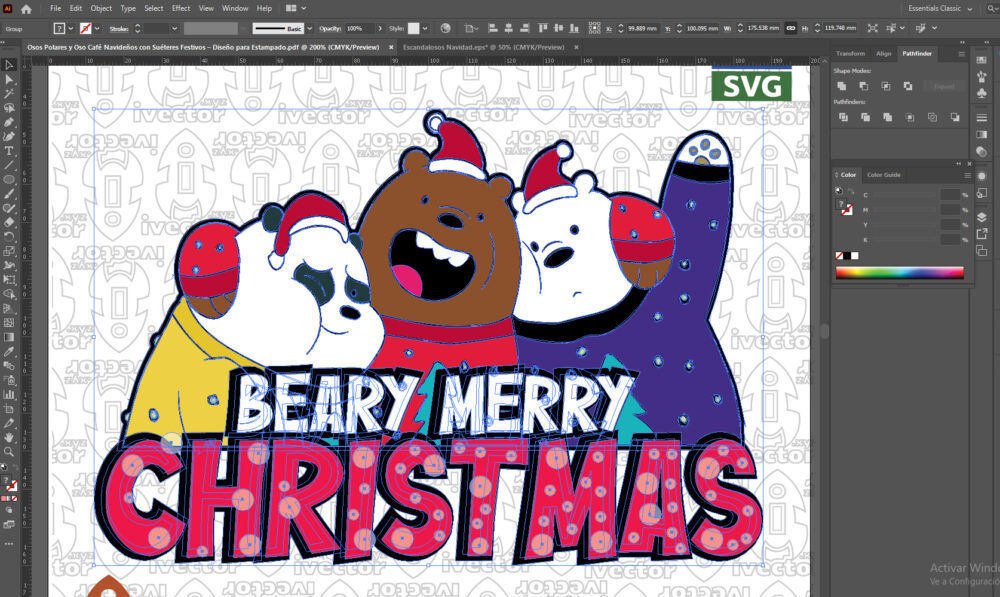Open the Essentials Classic workspace switcher

coord(940,9)
